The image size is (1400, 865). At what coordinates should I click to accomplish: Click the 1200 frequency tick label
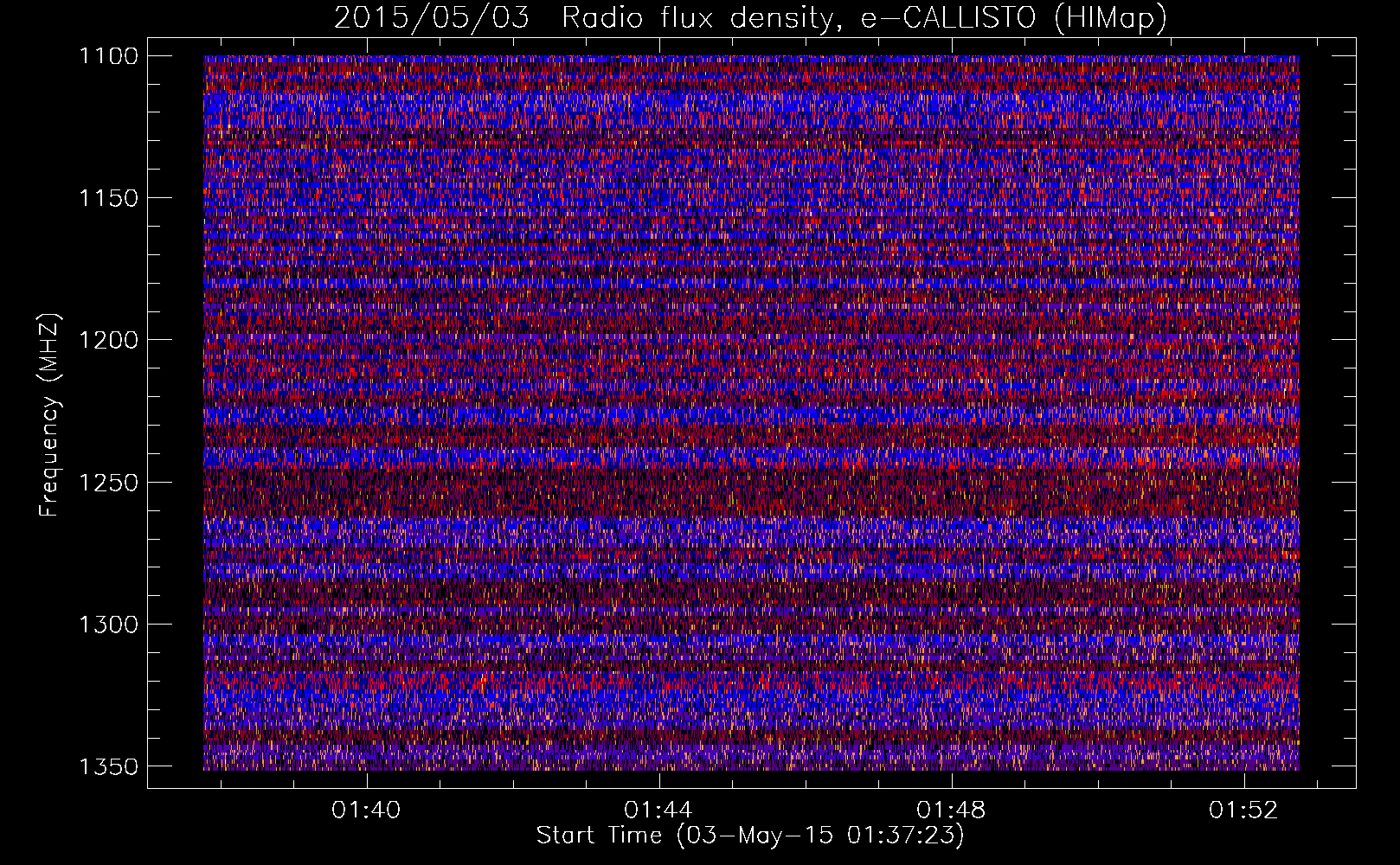(108, 340)
